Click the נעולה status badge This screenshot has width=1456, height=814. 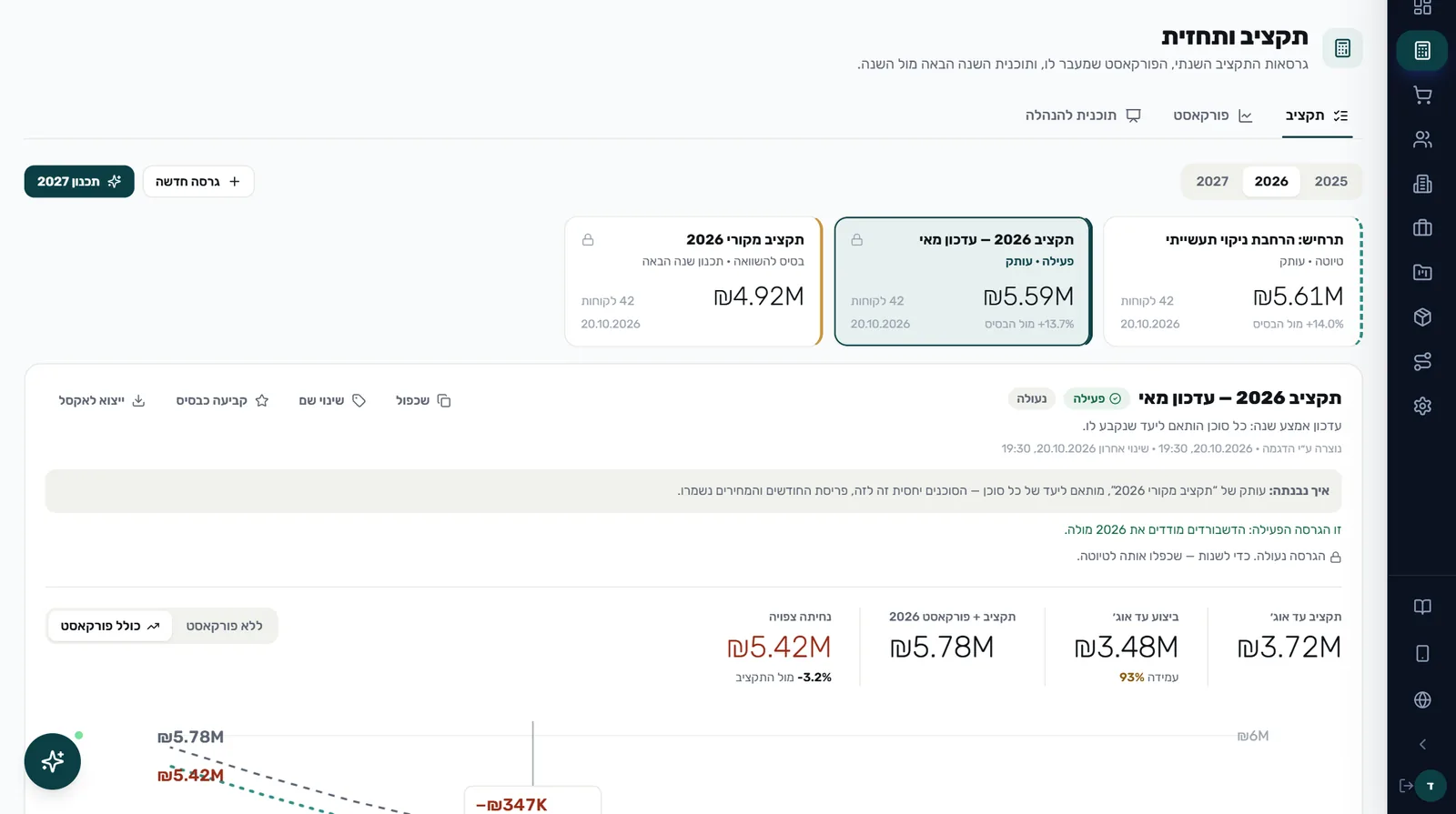1031,398
